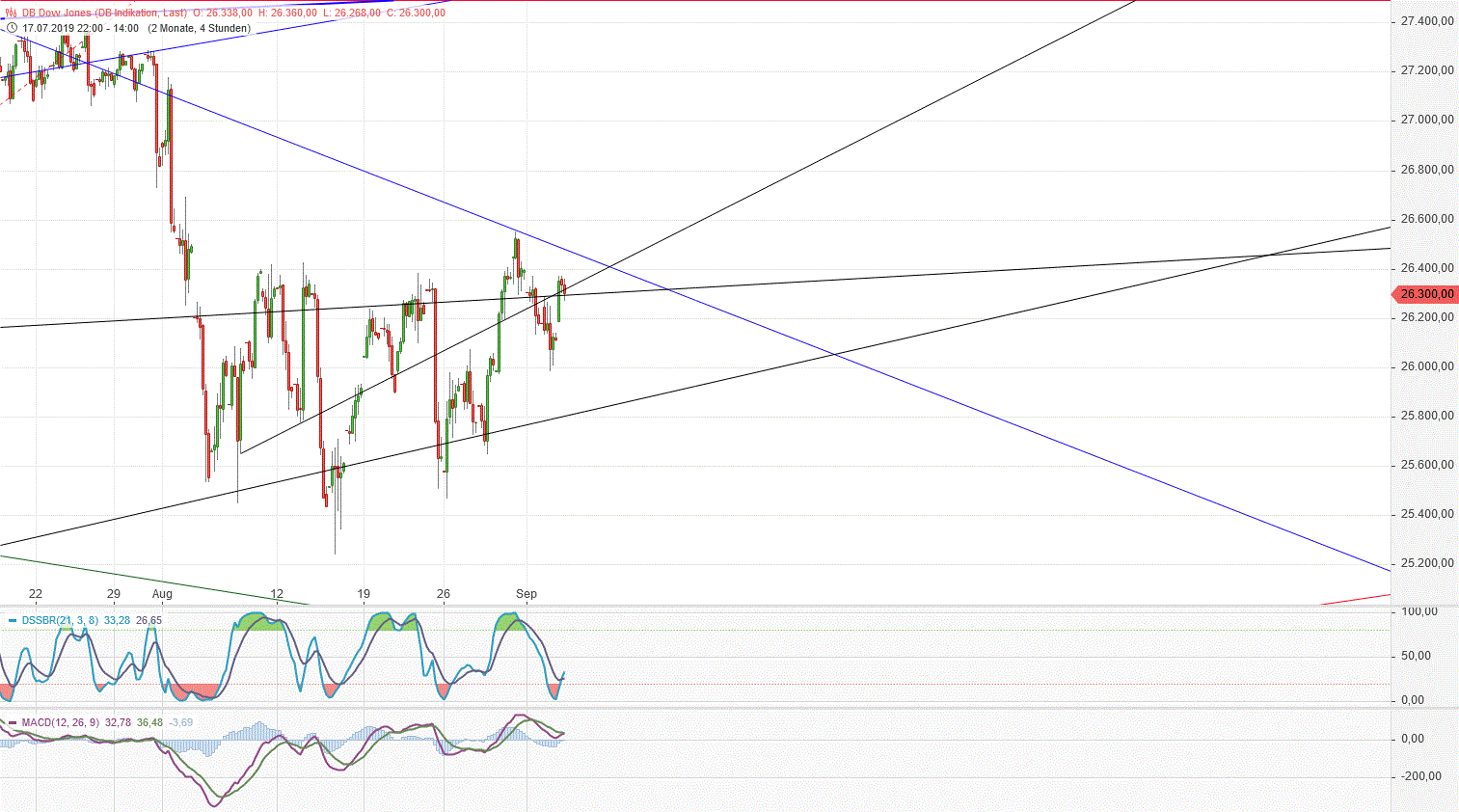Click the DSSBR value 33,28
Screen dimensions: 1459x812
tap(118, 620)
